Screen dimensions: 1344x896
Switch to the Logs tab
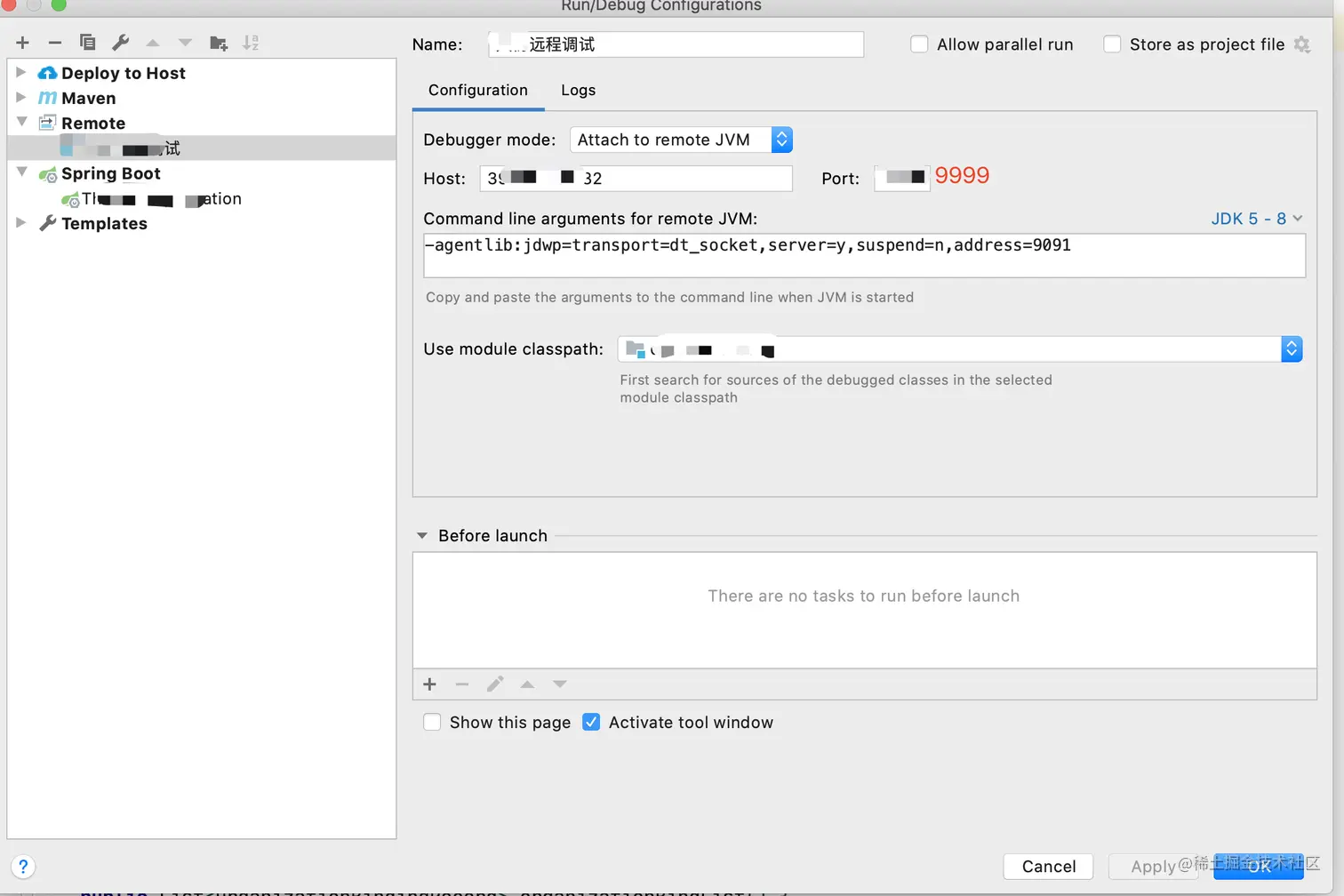click(579, 90)
